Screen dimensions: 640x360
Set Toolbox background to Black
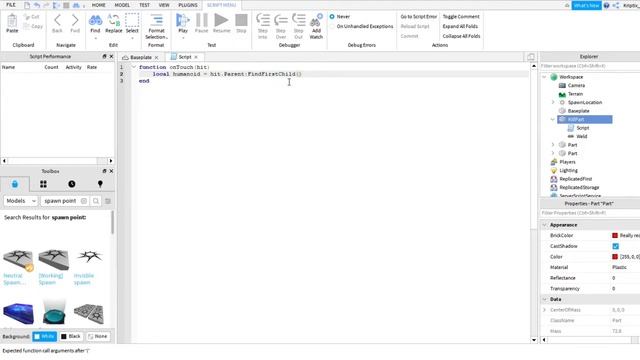tap(71, 336)
